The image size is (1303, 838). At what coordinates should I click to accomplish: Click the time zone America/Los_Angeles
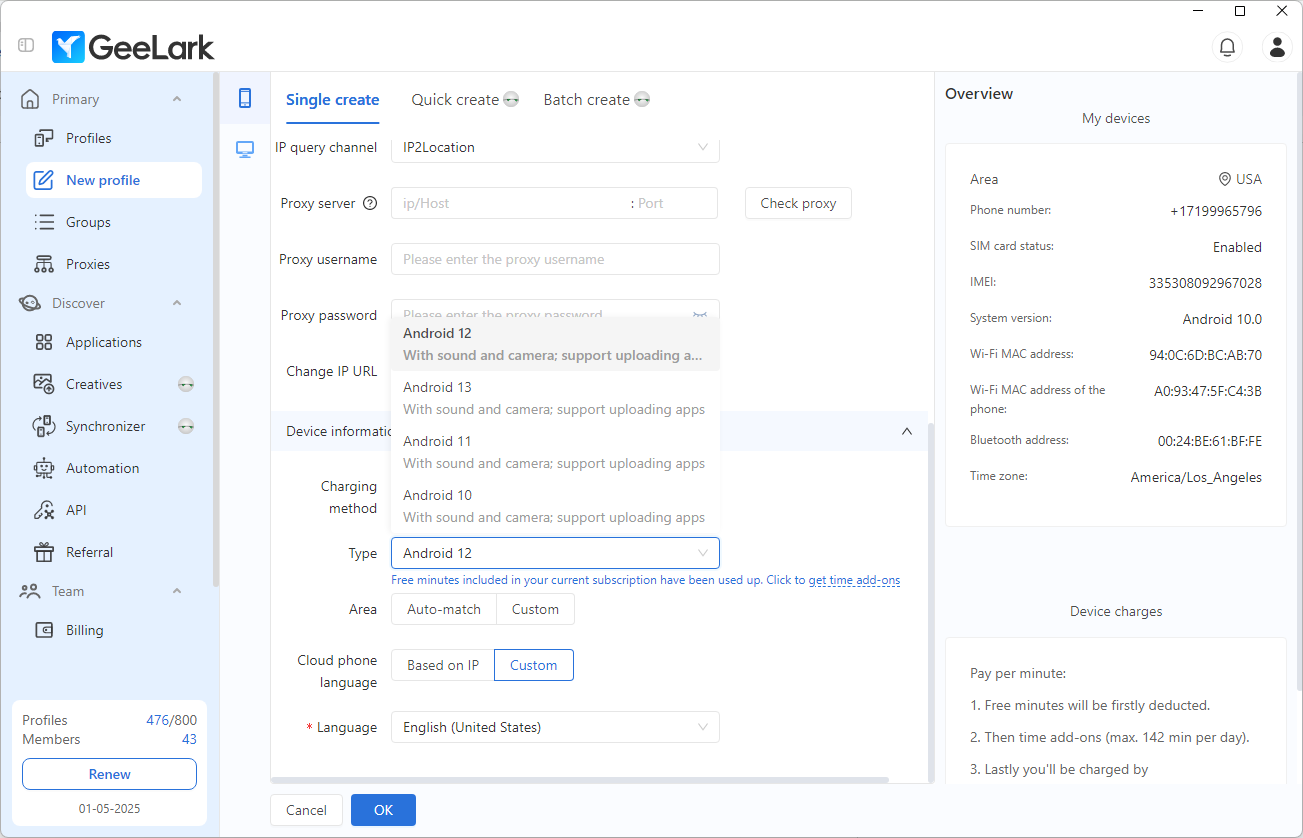pyautogui.click(x=1196, y=477)
